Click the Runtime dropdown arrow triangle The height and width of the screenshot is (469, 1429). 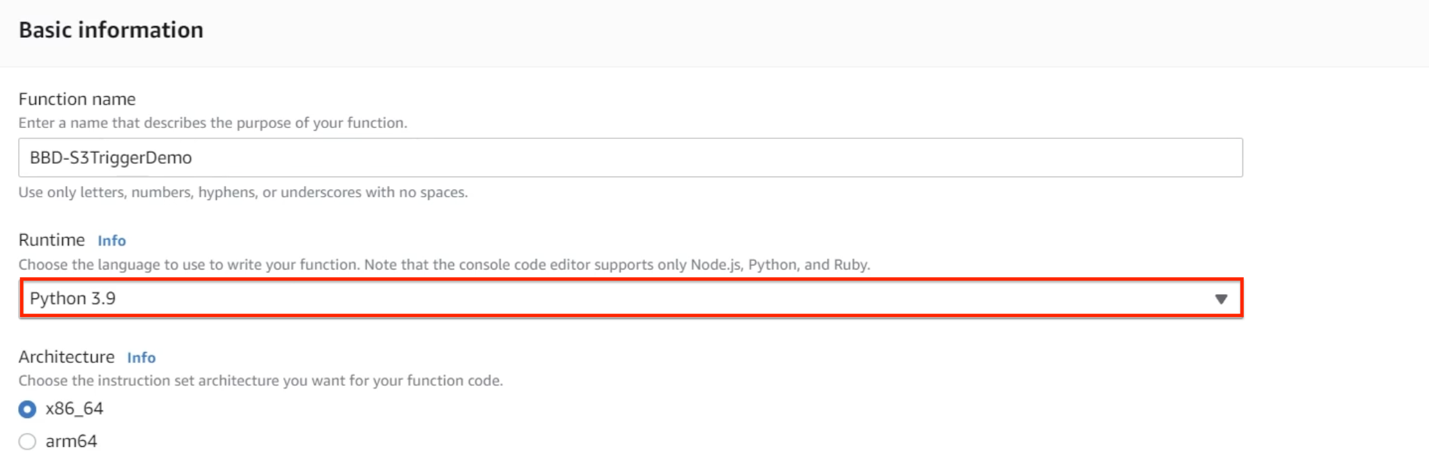pos(1220,299)
